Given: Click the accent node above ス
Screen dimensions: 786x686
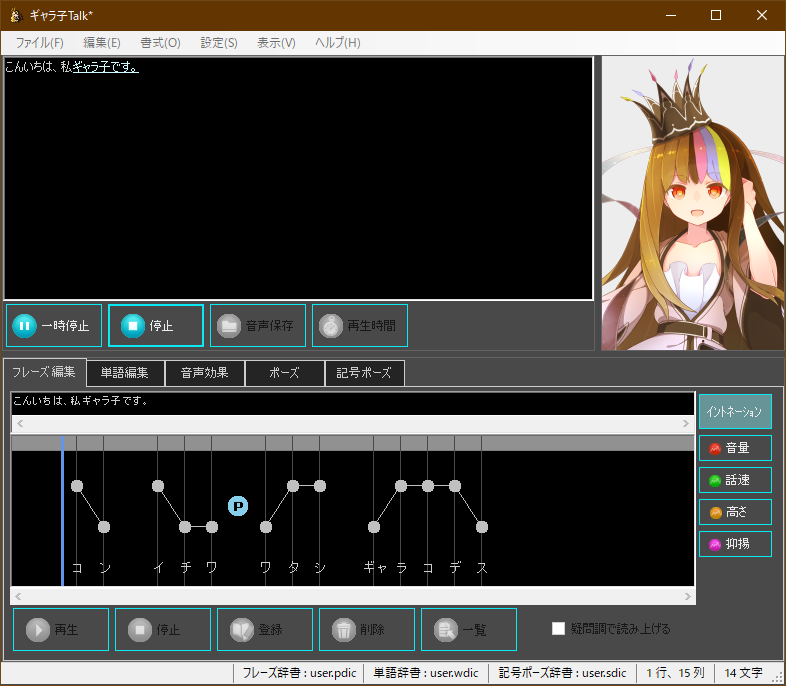Looking at the screenshot, I should (482, 527).
